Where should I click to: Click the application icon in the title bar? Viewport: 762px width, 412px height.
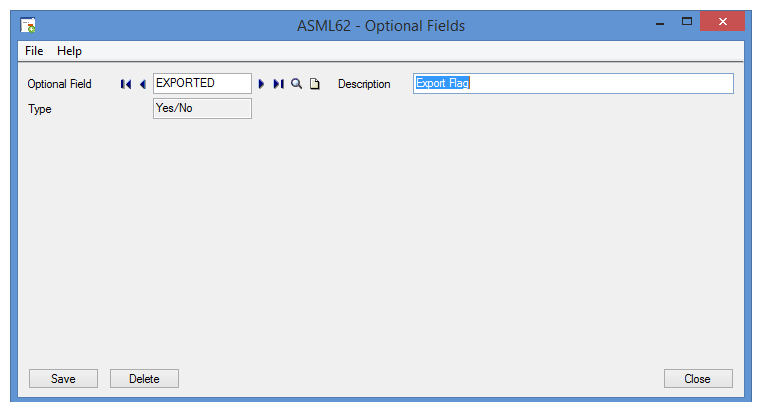click(x=28, y=24)
